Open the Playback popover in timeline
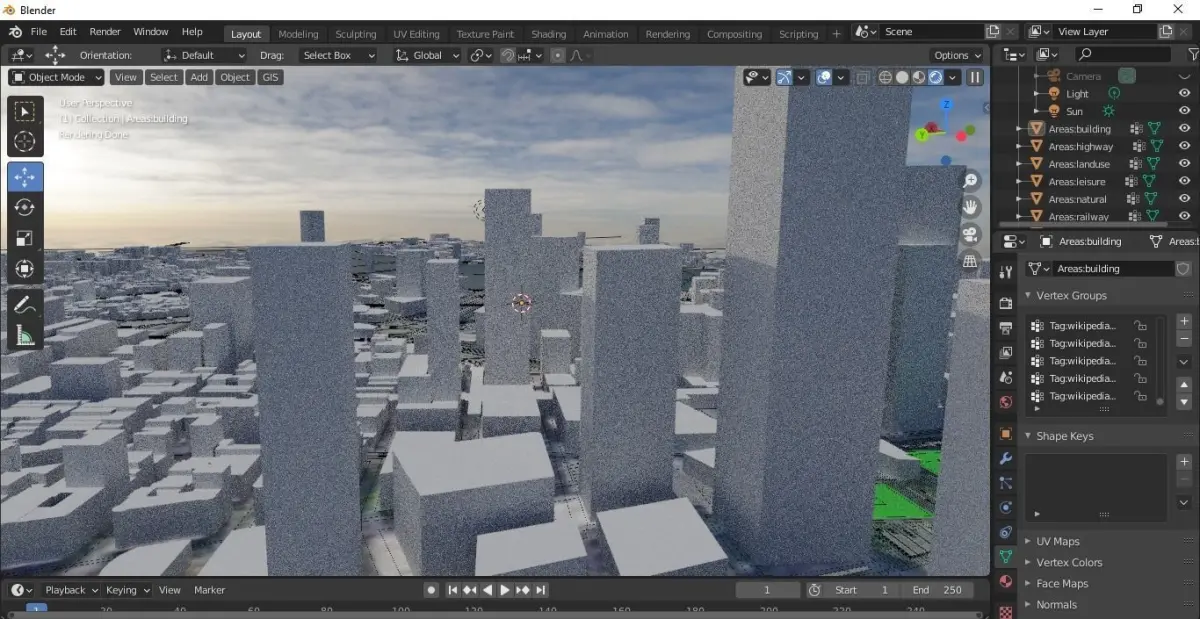The height and width of the screenshot is (619, 1200). point(71,590)
